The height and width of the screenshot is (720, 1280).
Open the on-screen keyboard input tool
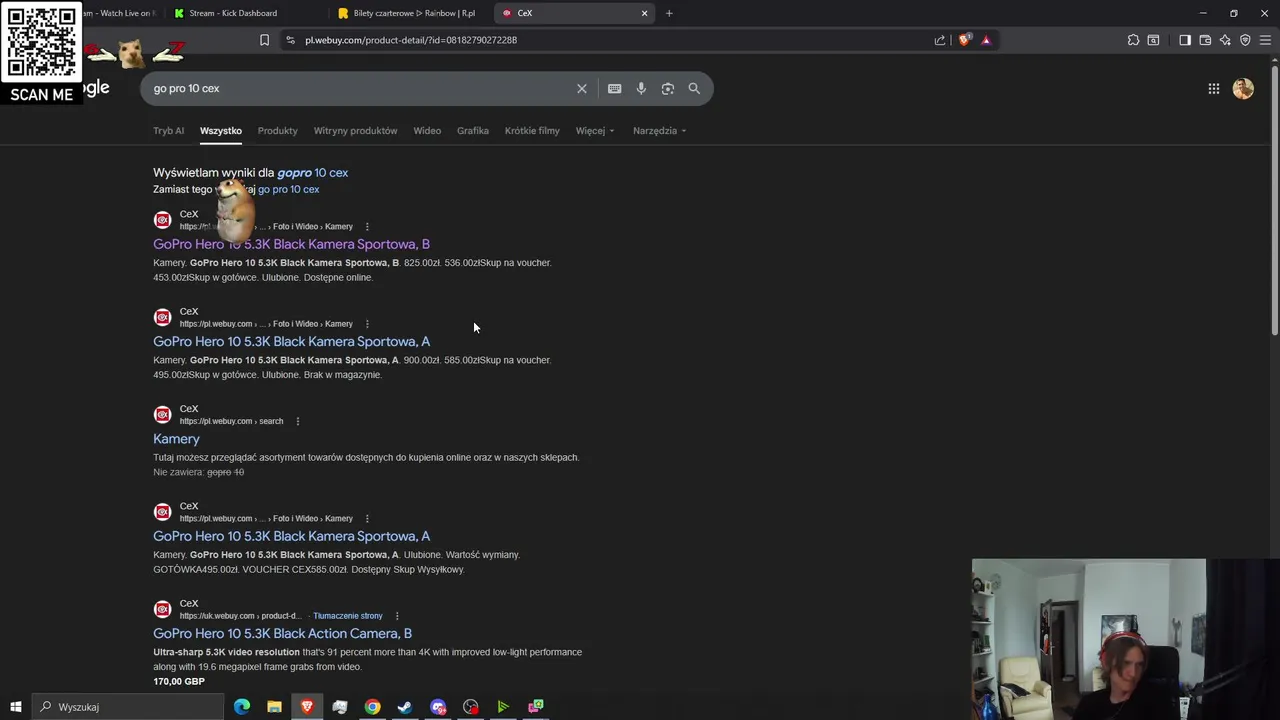coord(614,88)
